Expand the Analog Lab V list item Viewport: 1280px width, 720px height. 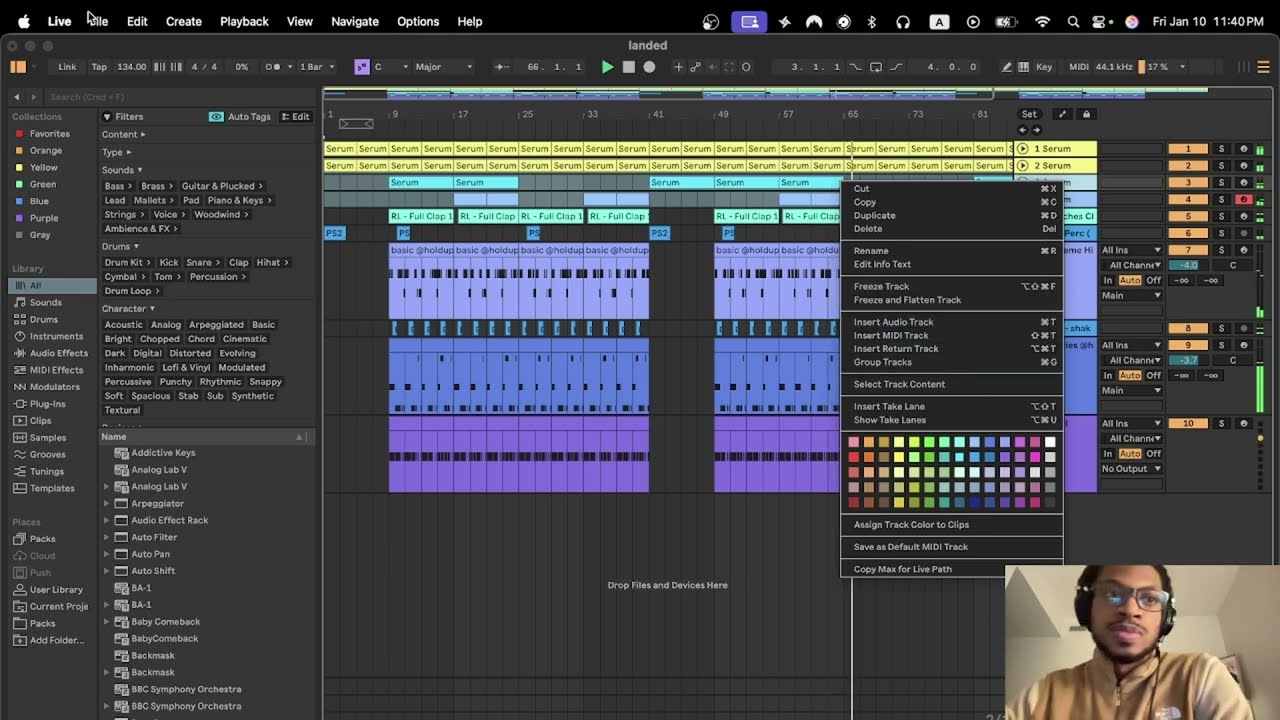pos(106,486)
